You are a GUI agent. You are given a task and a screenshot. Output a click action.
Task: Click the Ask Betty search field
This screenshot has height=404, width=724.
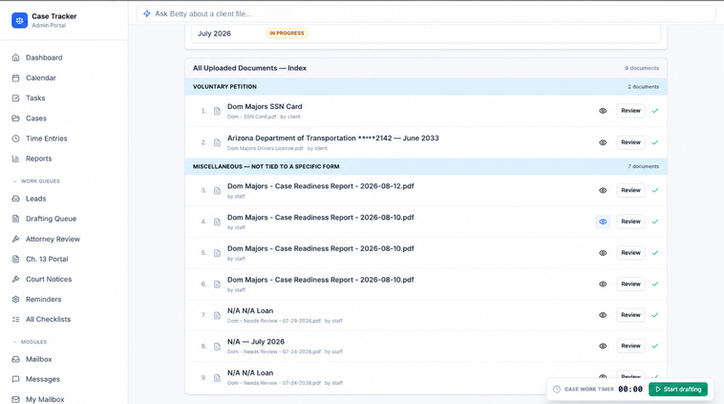pyautogui.click(x=426, y=14)
